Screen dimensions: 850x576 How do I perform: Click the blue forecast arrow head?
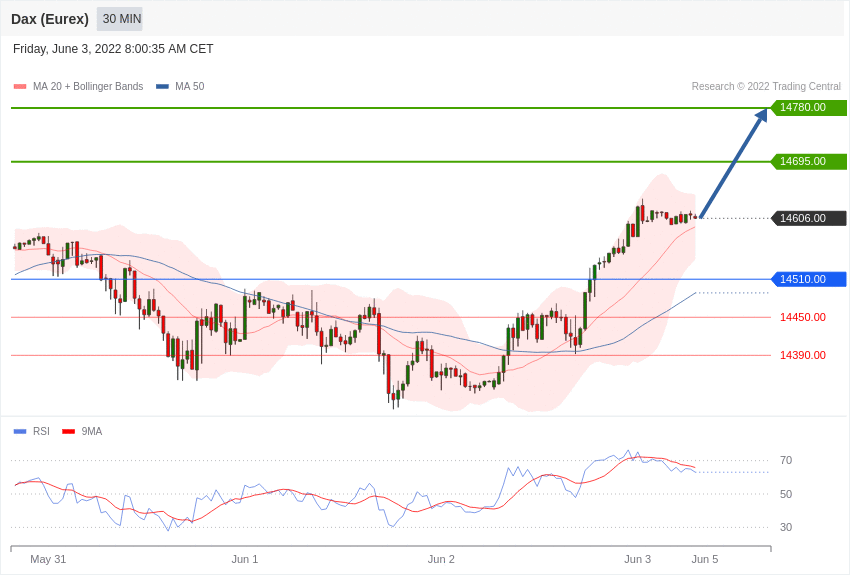762,114
